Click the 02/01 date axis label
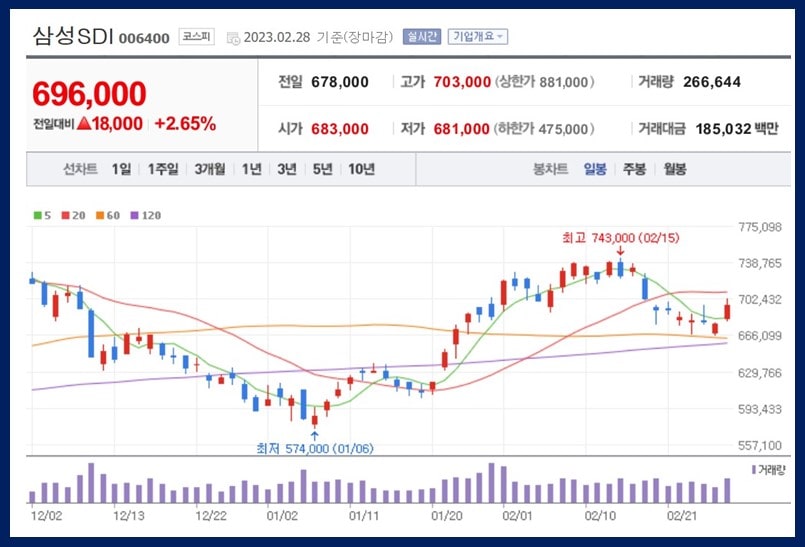 (518, 516)
